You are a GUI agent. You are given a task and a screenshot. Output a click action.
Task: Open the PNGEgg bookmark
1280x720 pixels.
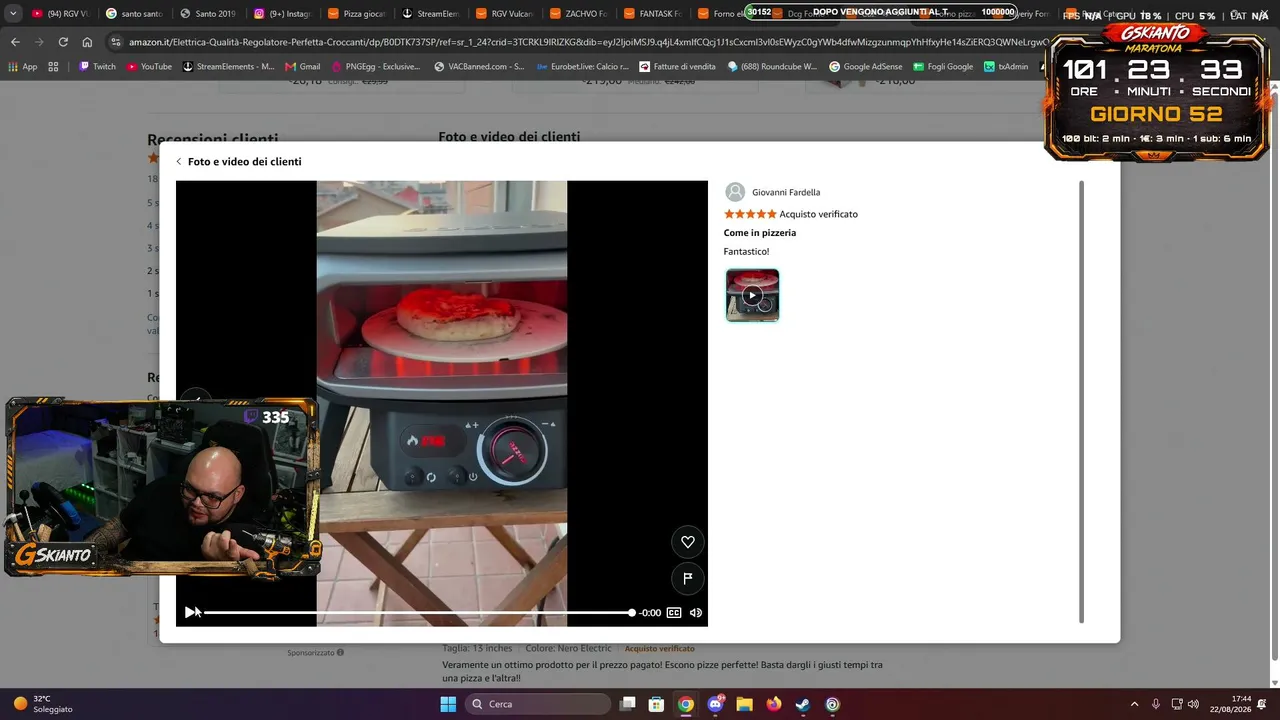376,67
